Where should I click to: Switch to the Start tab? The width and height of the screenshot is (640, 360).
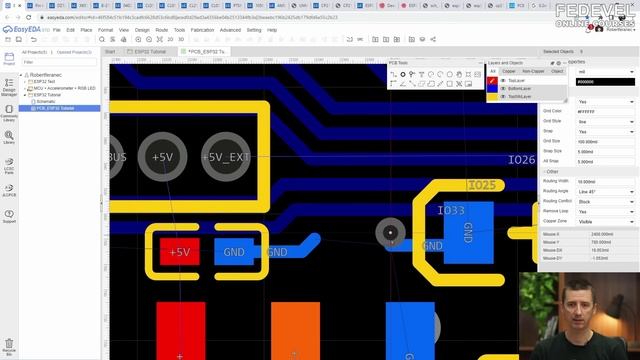click(110, 52)
